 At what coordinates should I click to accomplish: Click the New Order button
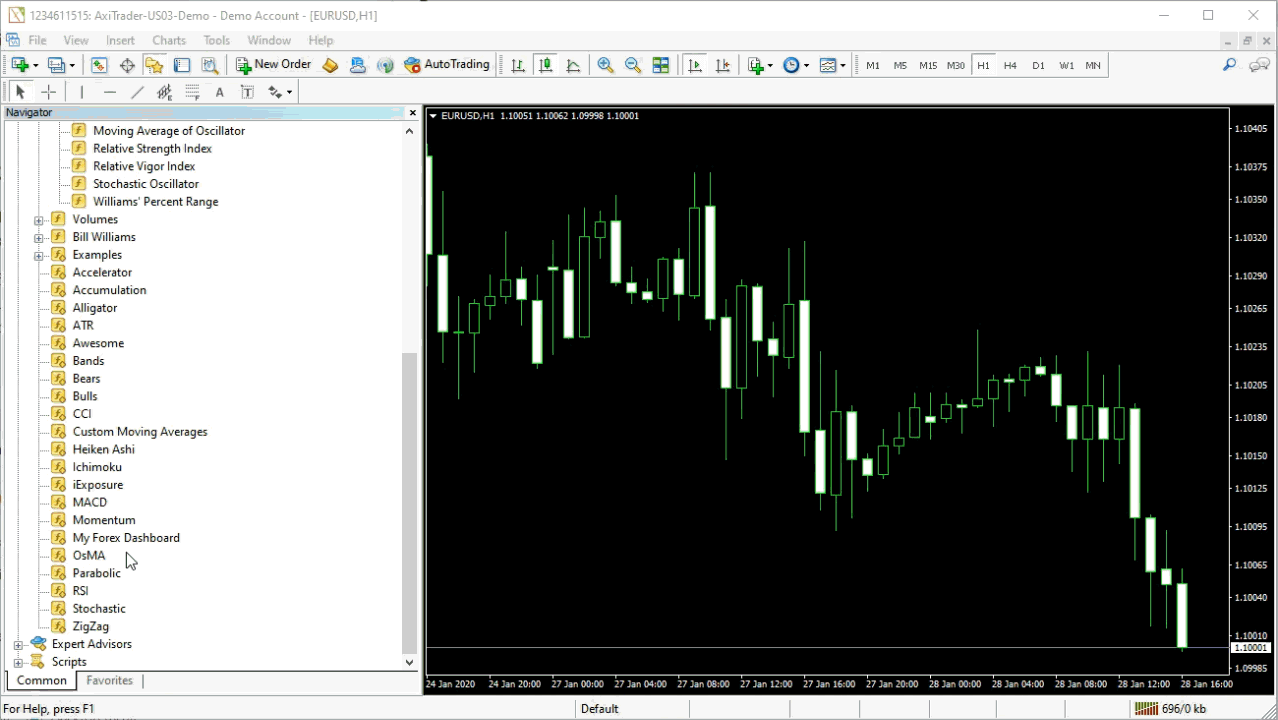[x=274, y=65]
